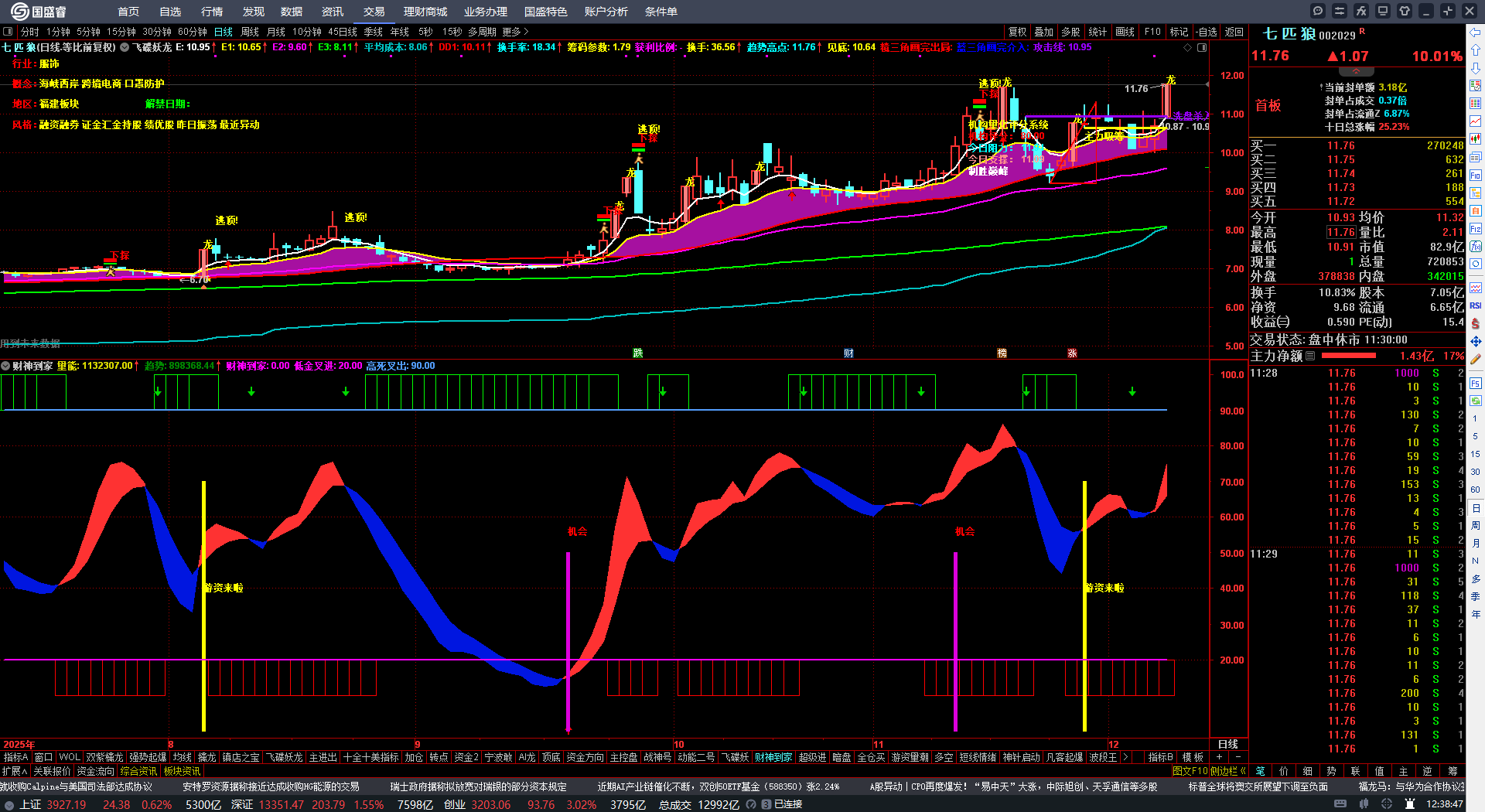Image resolution: width=1485 pixels, height=812 pixels.
Task: Open the settings sliders icon in title bar
Action: pyautogui.click(x=1340, y=11)
